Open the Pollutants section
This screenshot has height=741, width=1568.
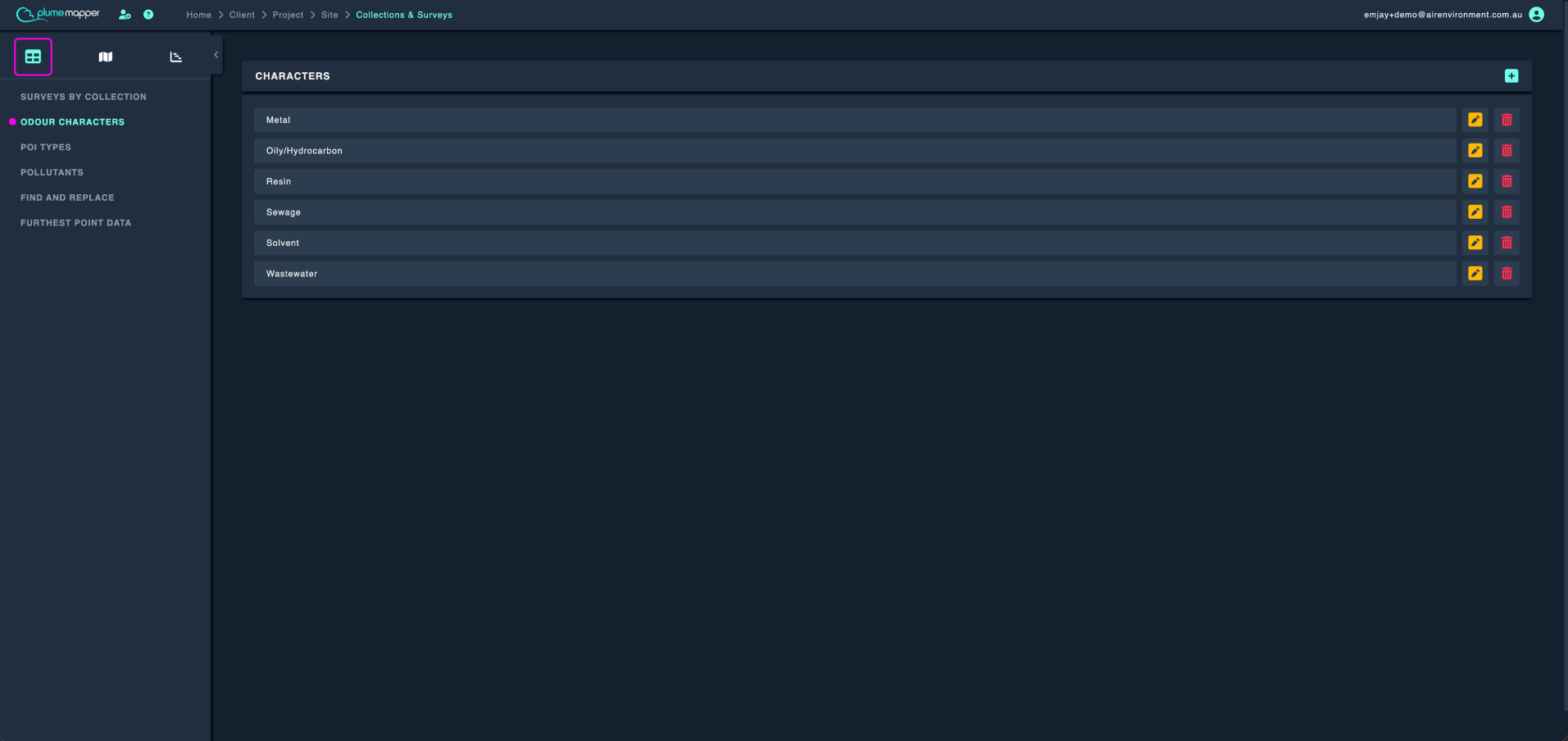(52, 172)
